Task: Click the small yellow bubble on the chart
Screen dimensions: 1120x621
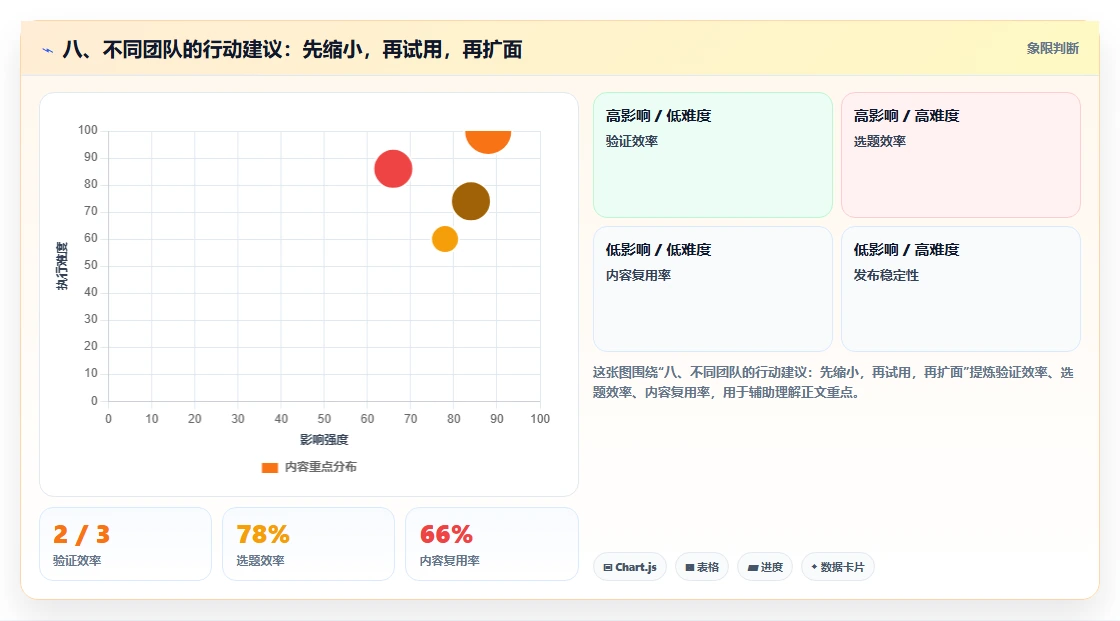Action: (444, 239)
